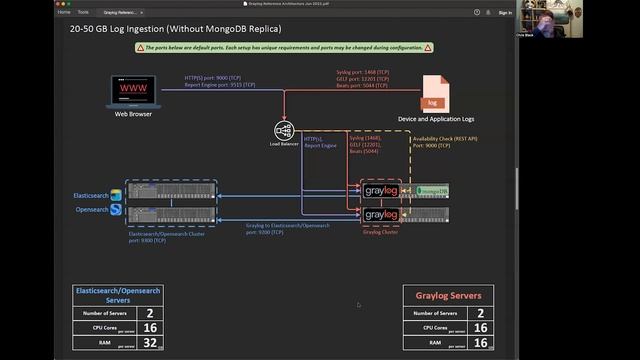
Task: Open the Home tab in Acrobat
Action: click(x=64, y=12)
